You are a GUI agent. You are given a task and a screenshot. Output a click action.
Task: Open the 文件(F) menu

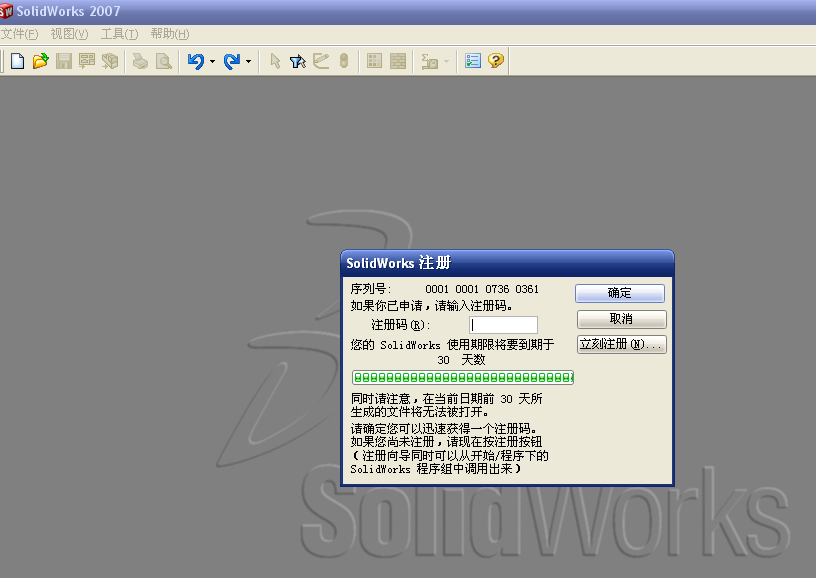20,34
